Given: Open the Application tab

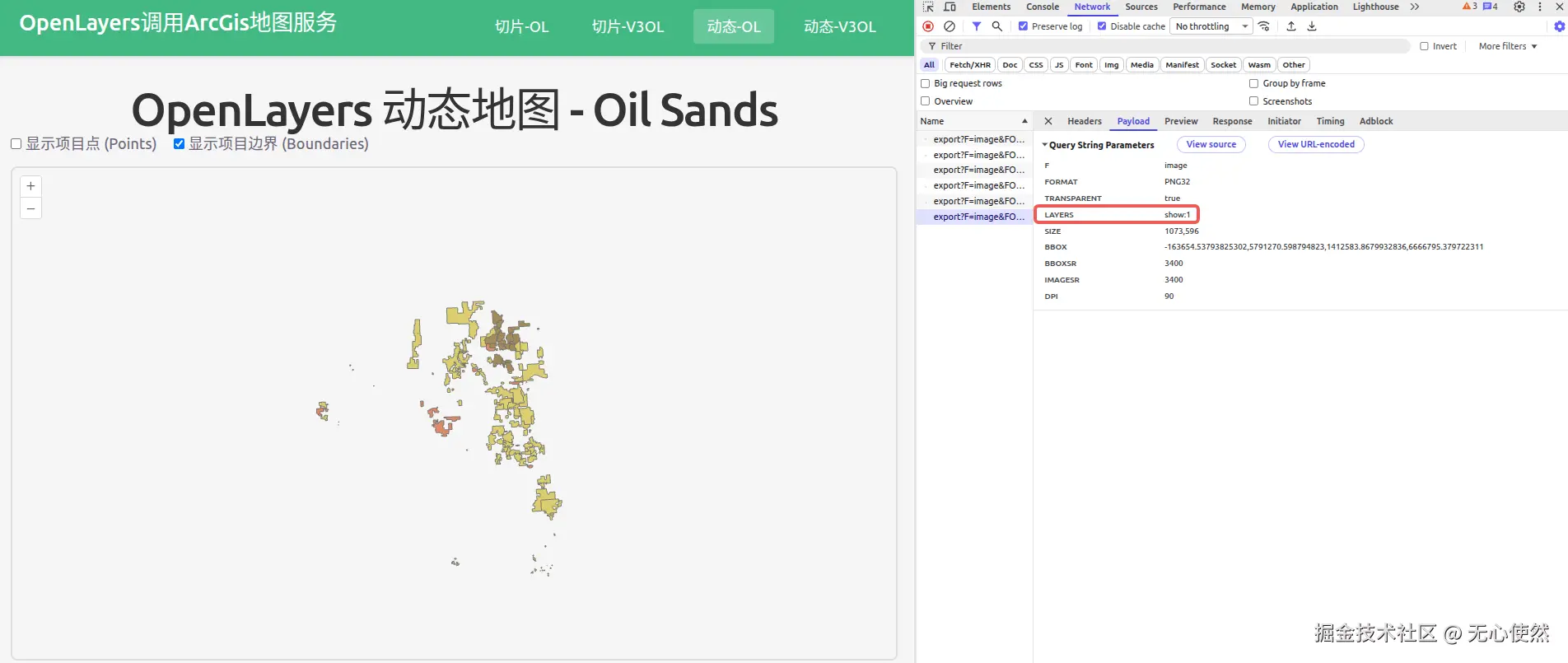Looking at the screenshot, I should [x=1314, y=7].
